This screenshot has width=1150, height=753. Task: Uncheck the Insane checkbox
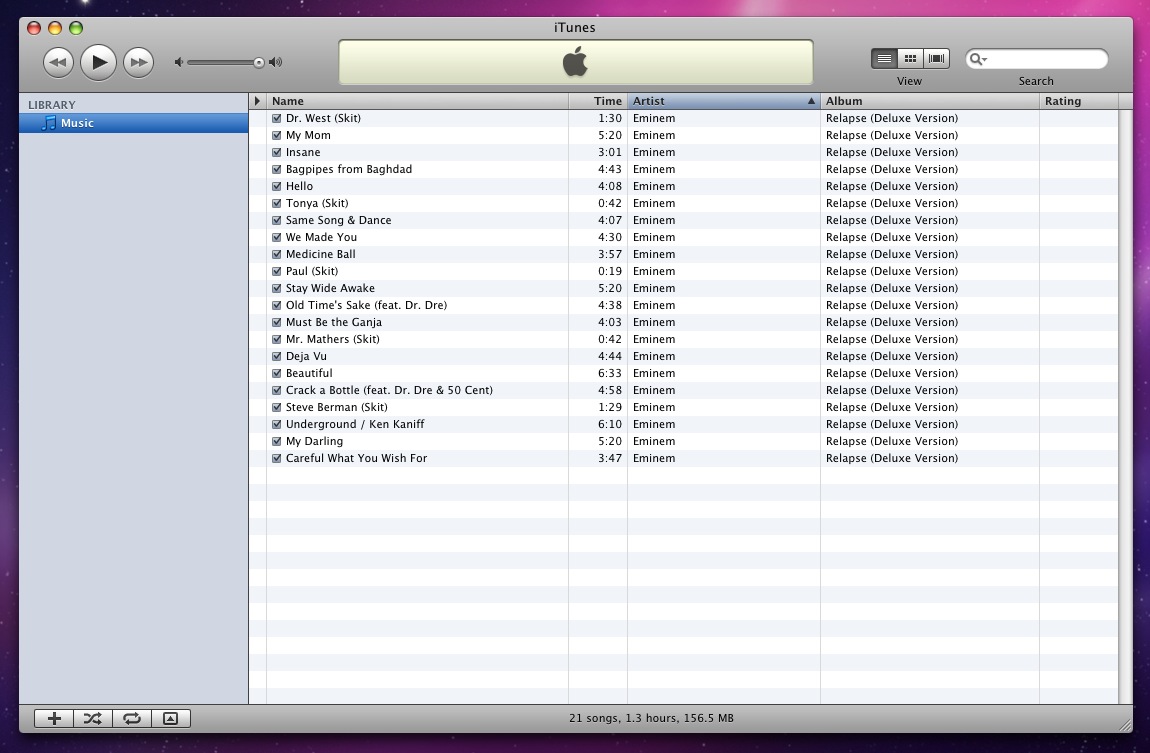276,153
